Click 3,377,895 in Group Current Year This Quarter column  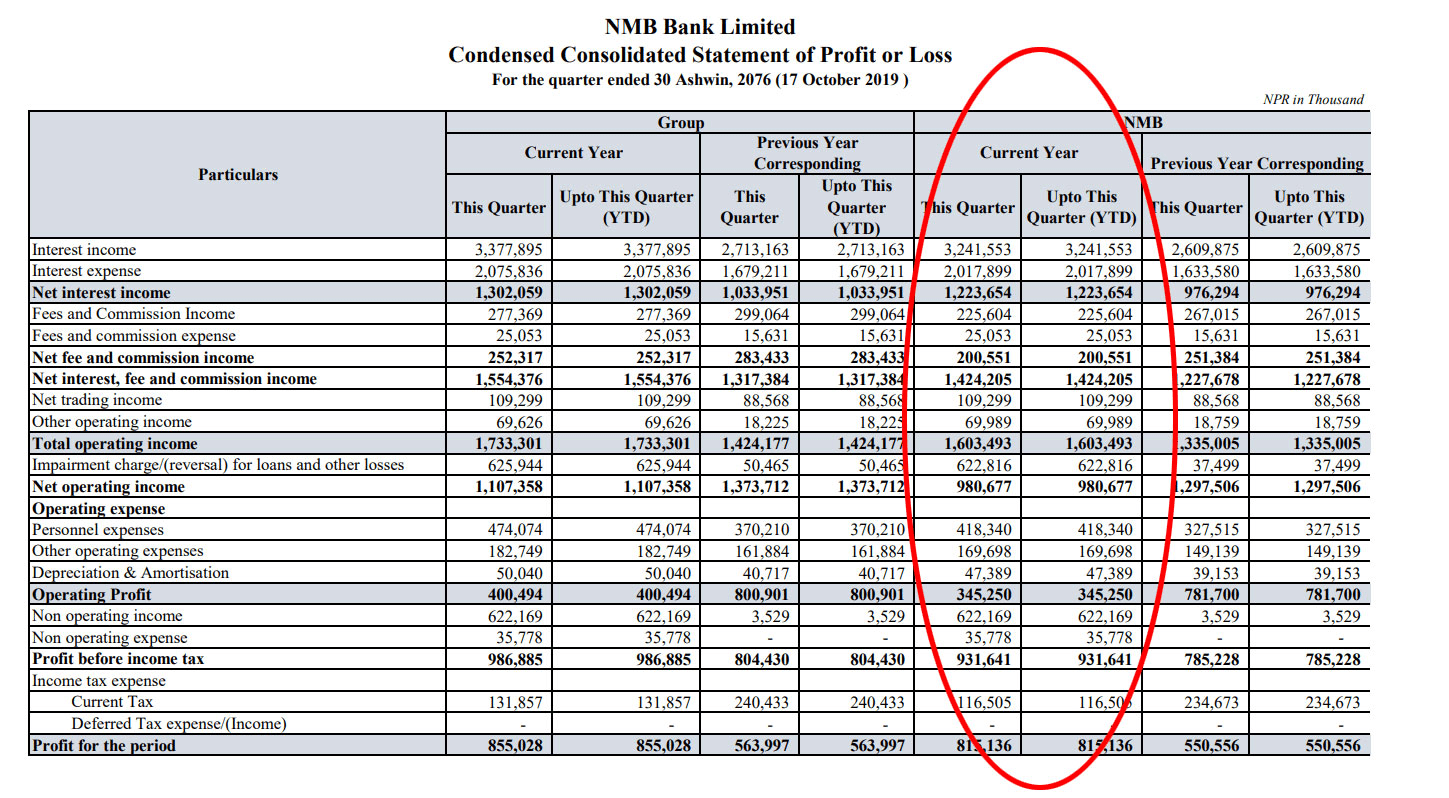click(x=507, y=250)
